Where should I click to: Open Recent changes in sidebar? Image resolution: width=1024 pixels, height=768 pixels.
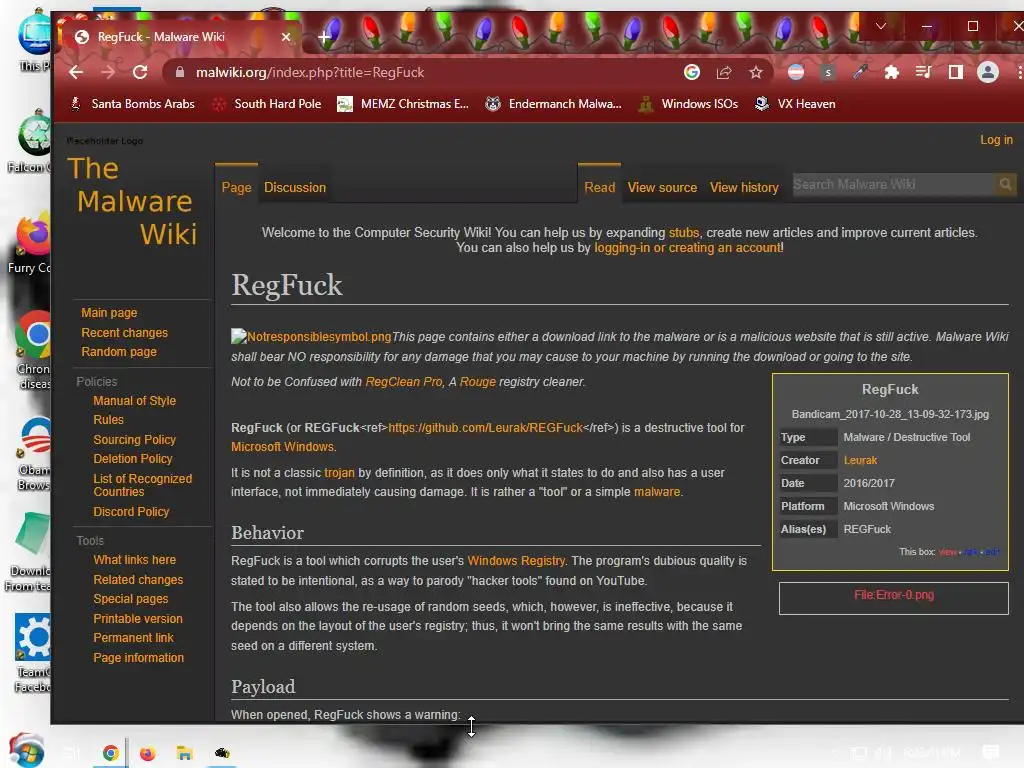(124, 332)
